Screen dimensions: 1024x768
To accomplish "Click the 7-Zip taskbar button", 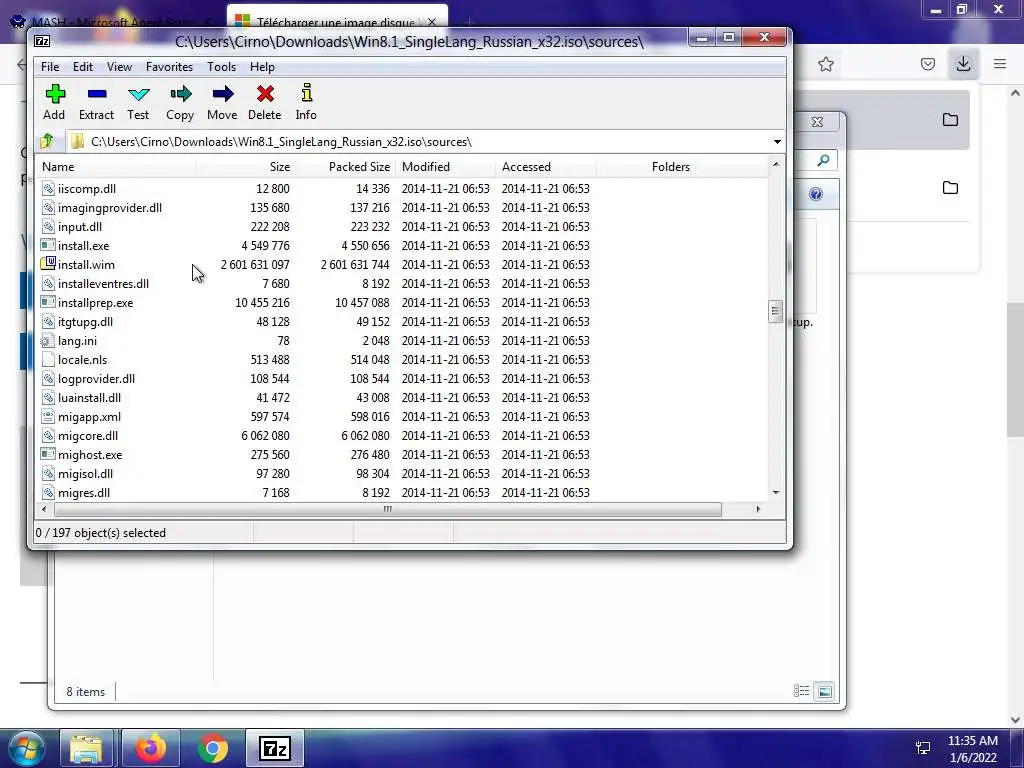I will pyautogui.click(x=274, y=748).
